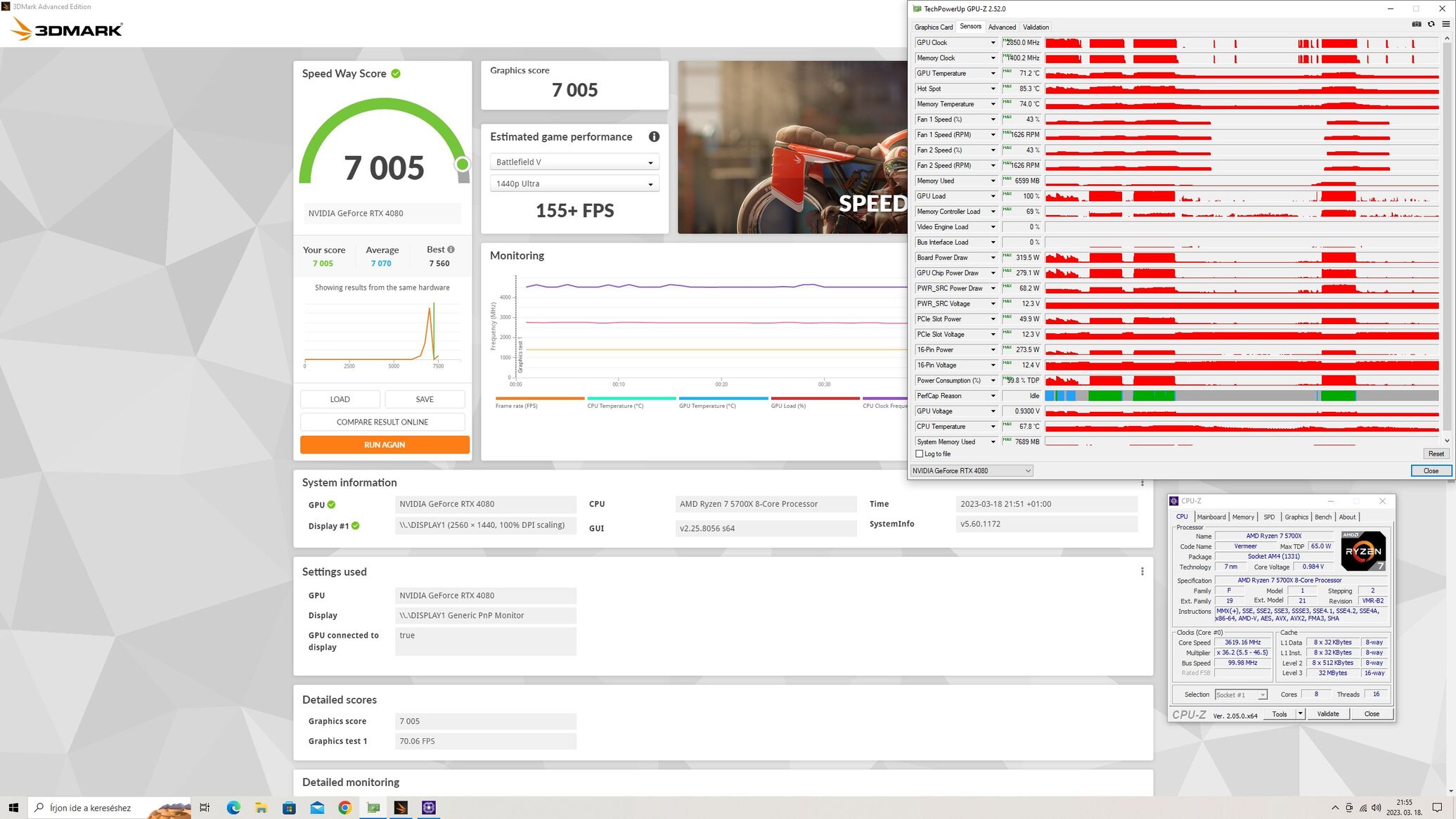Switch to the CPU-Z Graphics tab

pyautogui.click(x=1296, y=517)
